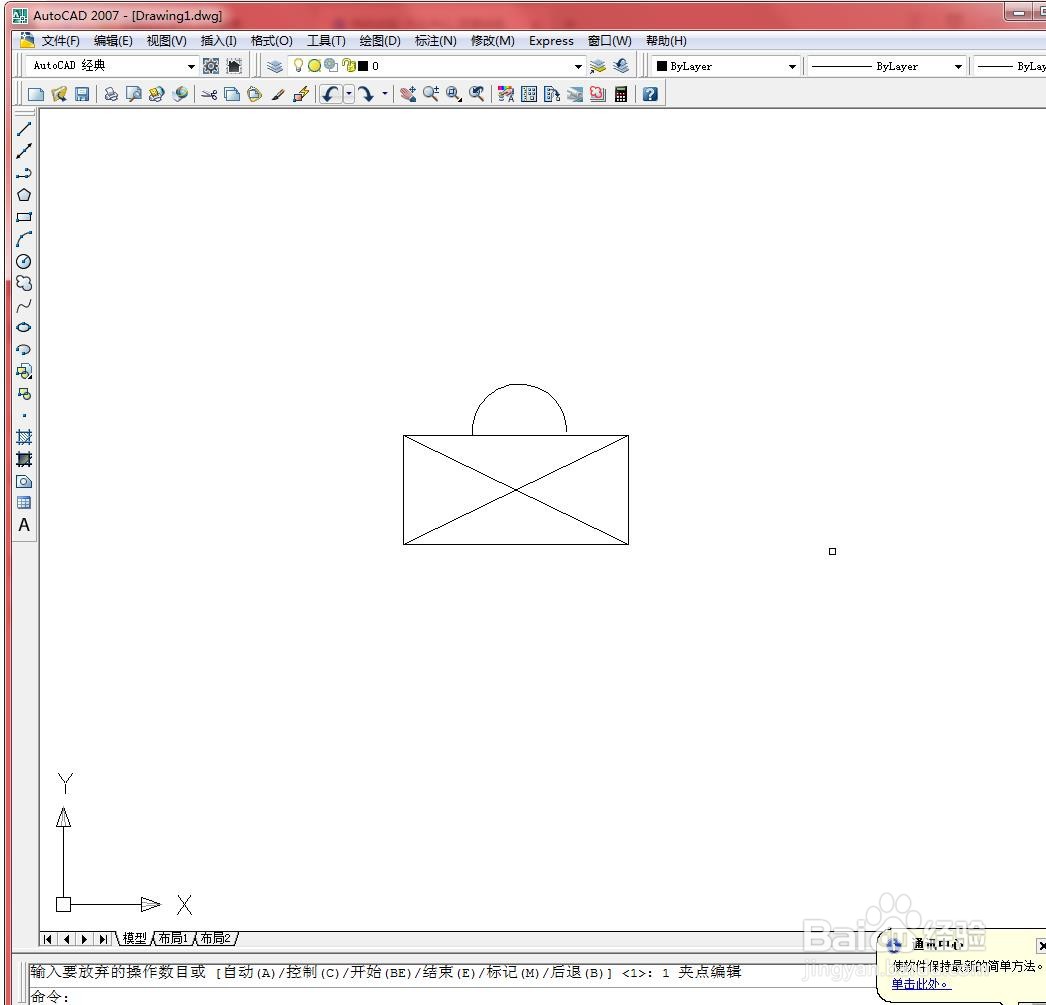Image resolution: width=1046 pixels, height=1005 pixels.
Task: Click the 3D DWF globe icon
Action: (179, 95)
